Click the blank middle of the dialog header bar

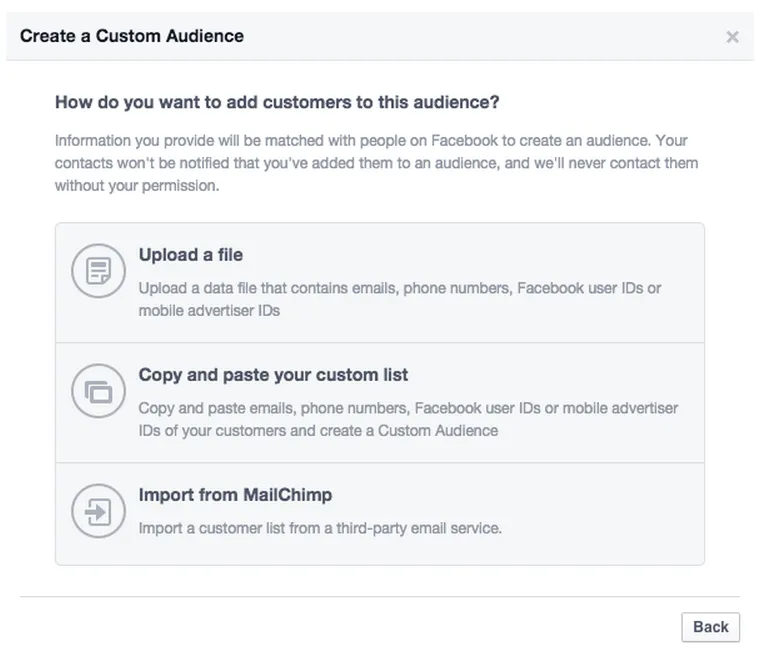(x=480, y=36)
